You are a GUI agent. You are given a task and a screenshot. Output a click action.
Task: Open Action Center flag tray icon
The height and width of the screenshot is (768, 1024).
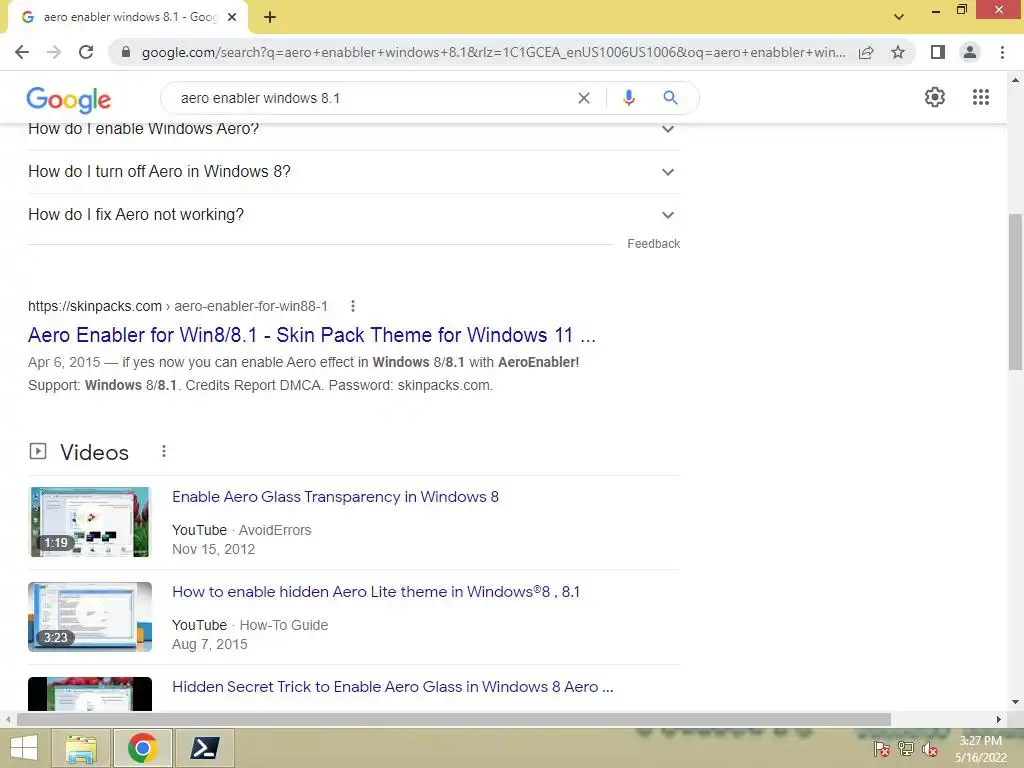pos(882,749)
